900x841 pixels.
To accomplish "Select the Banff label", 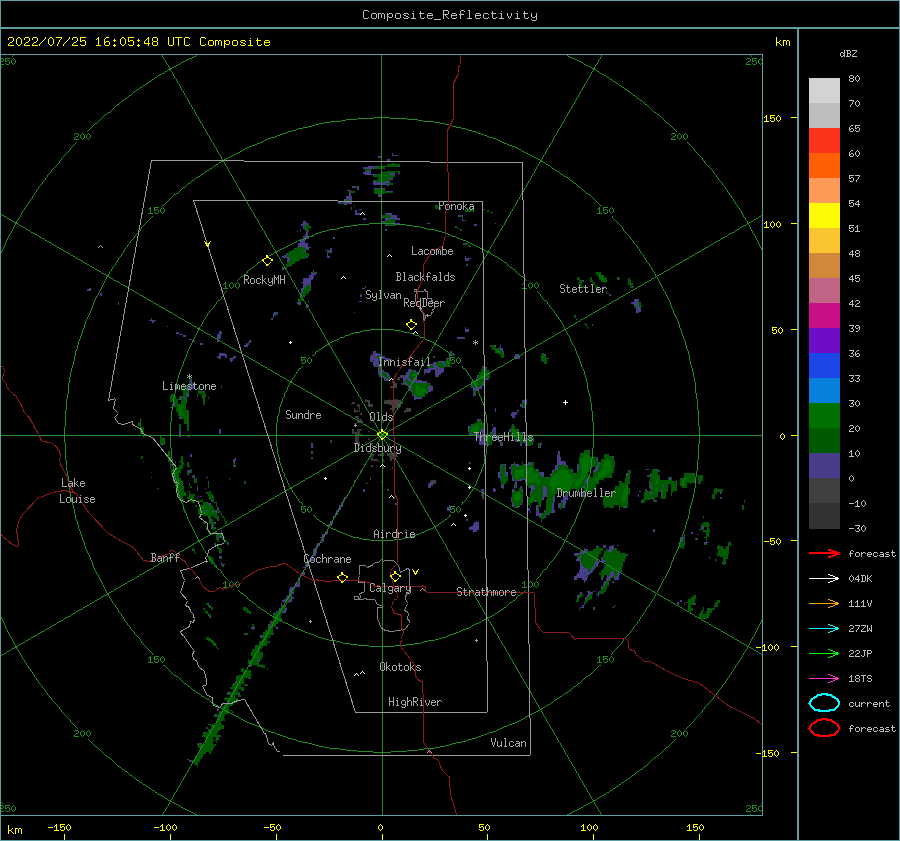I will pos(165,557).
